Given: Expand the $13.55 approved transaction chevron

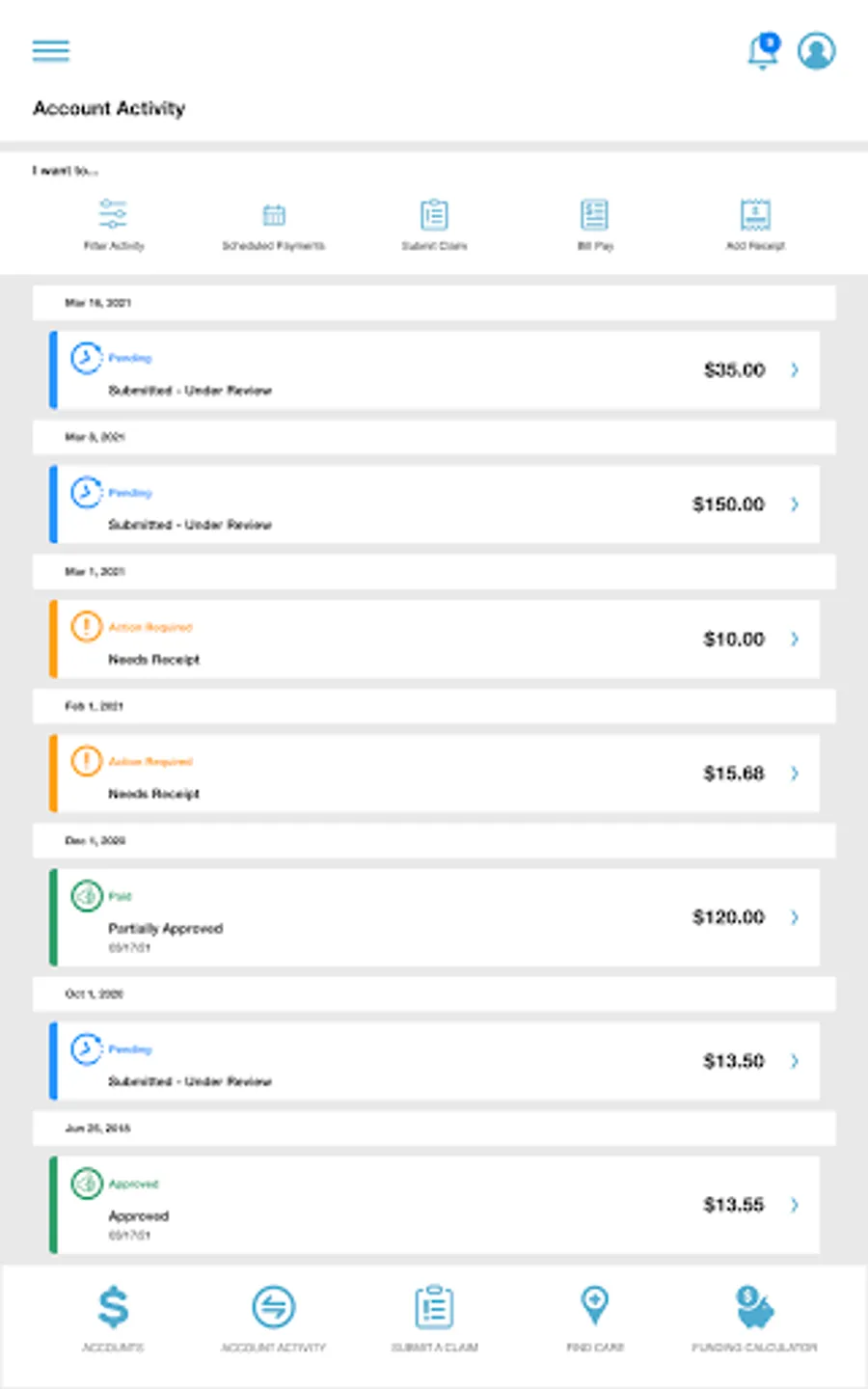Looking at the screenshot, I should coord(795,1205).
